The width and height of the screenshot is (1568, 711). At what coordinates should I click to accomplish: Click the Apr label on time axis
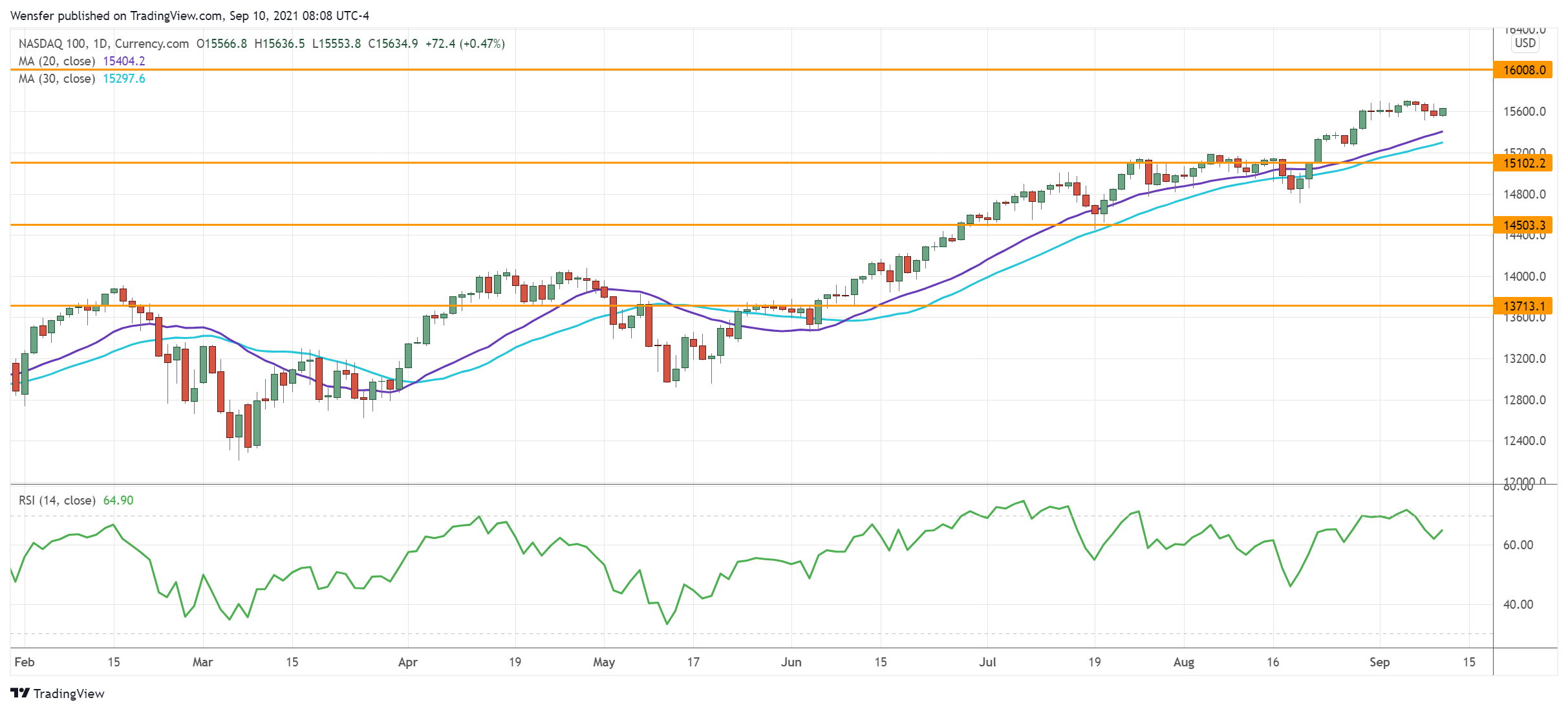tap(407, 662)
